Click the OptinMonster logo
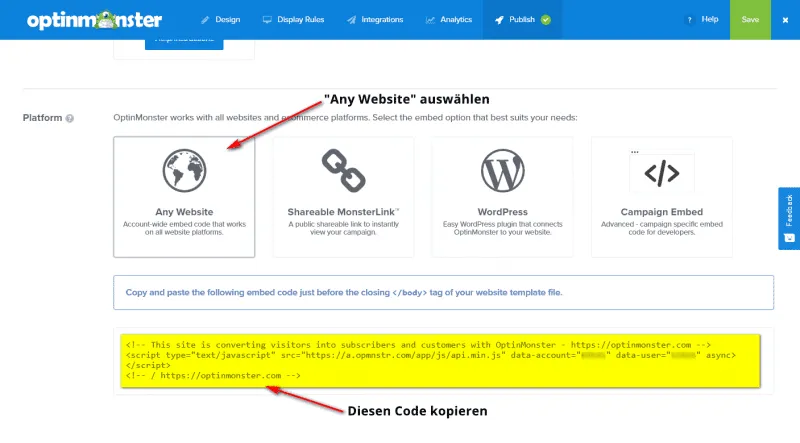Viewport: 800px width, 443px height. click(94, 20)
